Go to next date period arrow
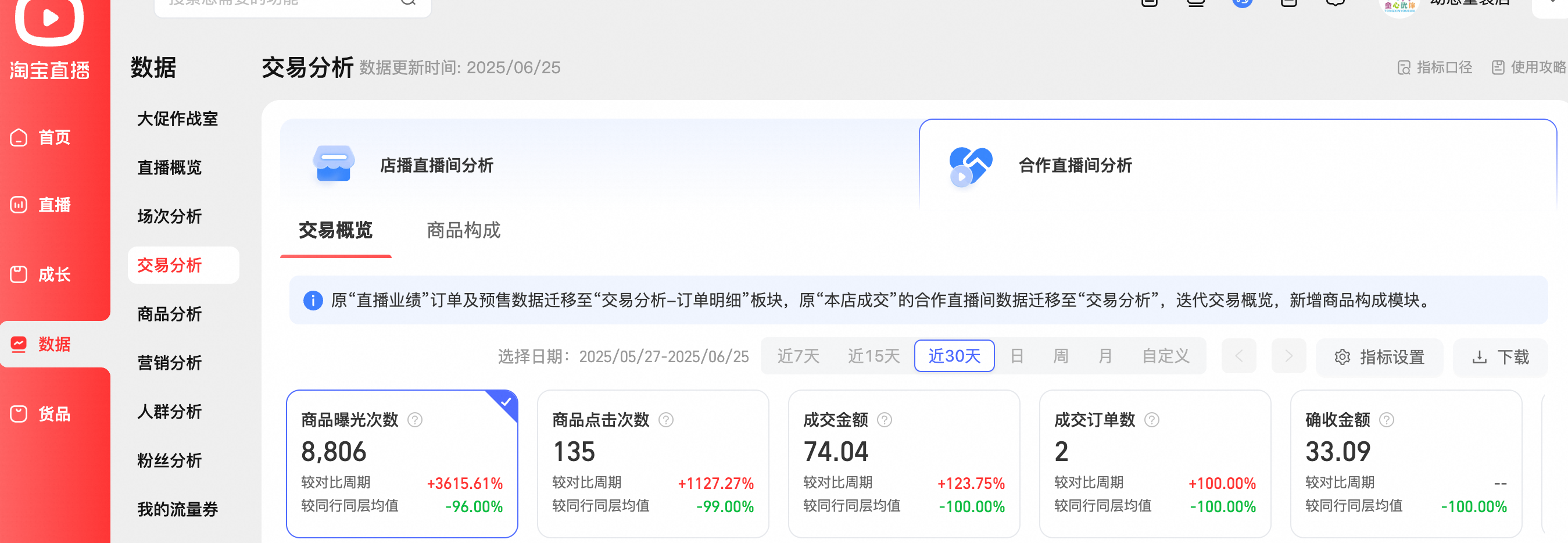The image size is (1568, 543). click(1288, 356)
